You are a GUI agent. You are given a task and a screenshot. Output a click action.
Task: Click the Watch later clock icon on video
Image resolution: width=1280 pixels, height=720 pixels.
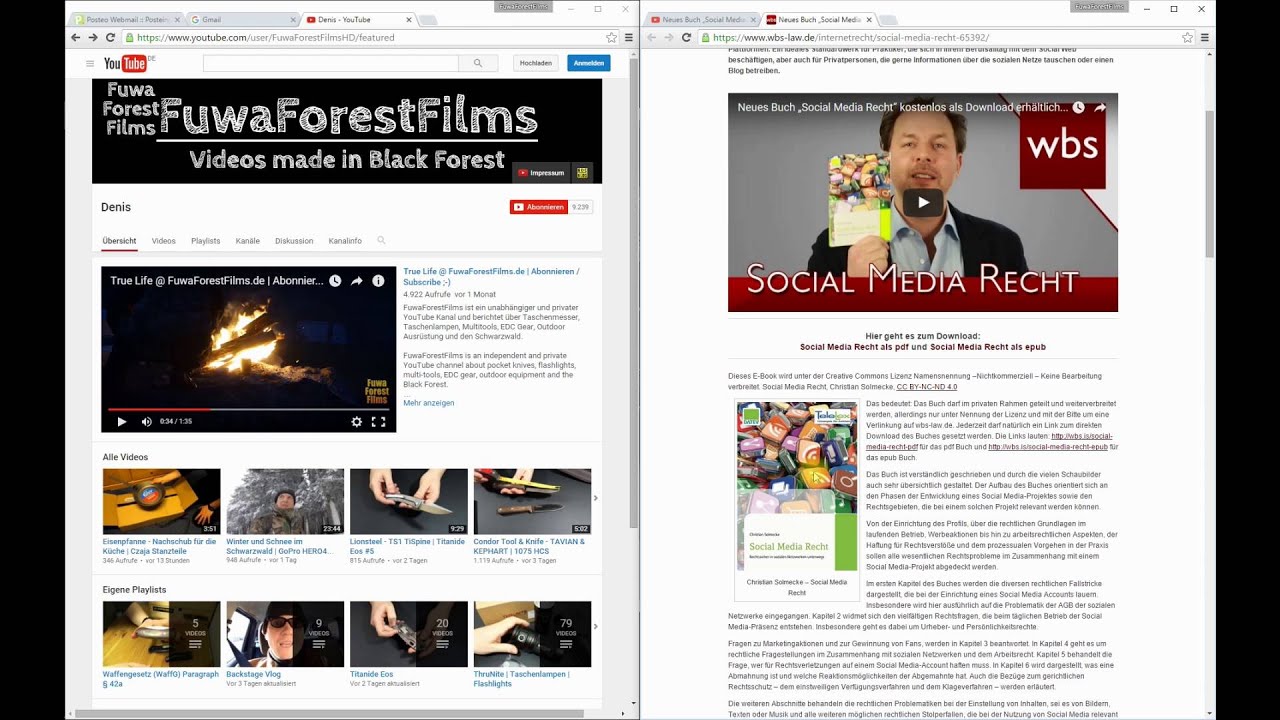[335, 281]
